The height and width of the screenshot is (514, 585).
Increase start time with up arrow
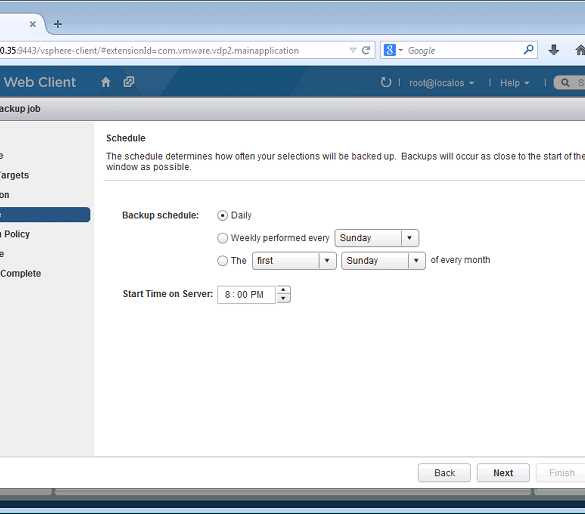[x=284, y=290]
